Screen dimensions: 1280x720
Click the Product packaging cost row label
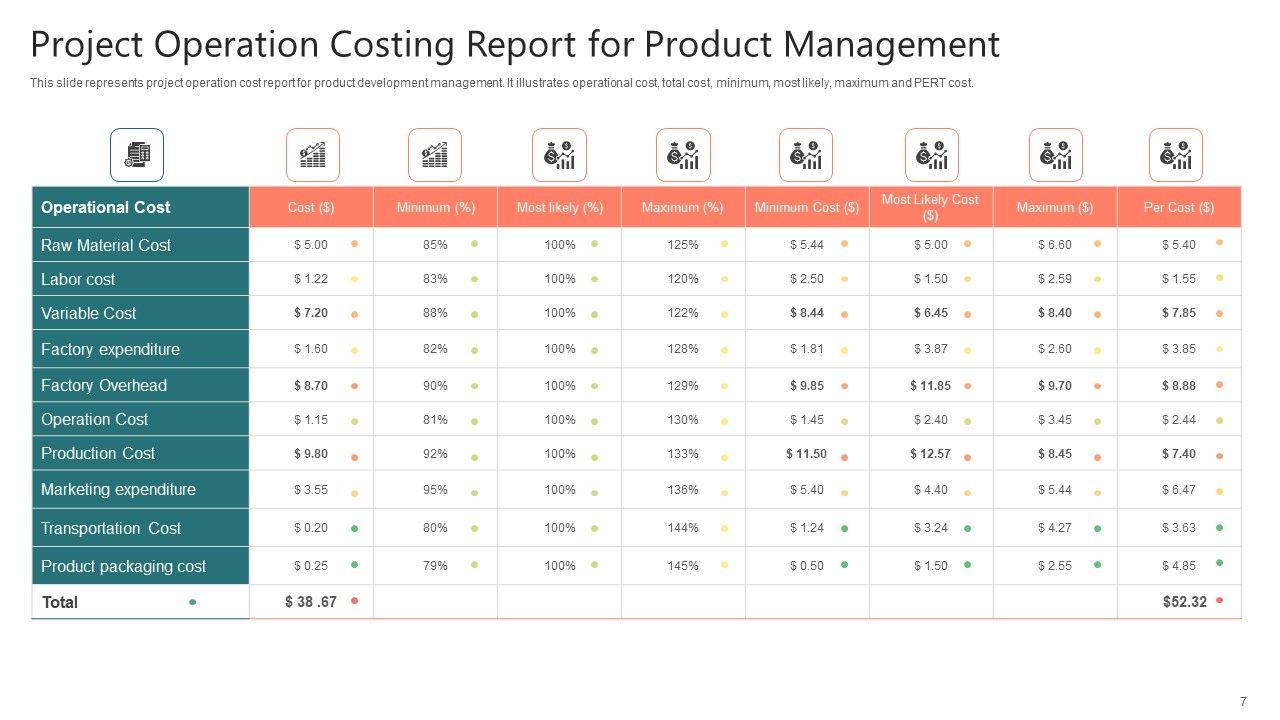point(123,566)
